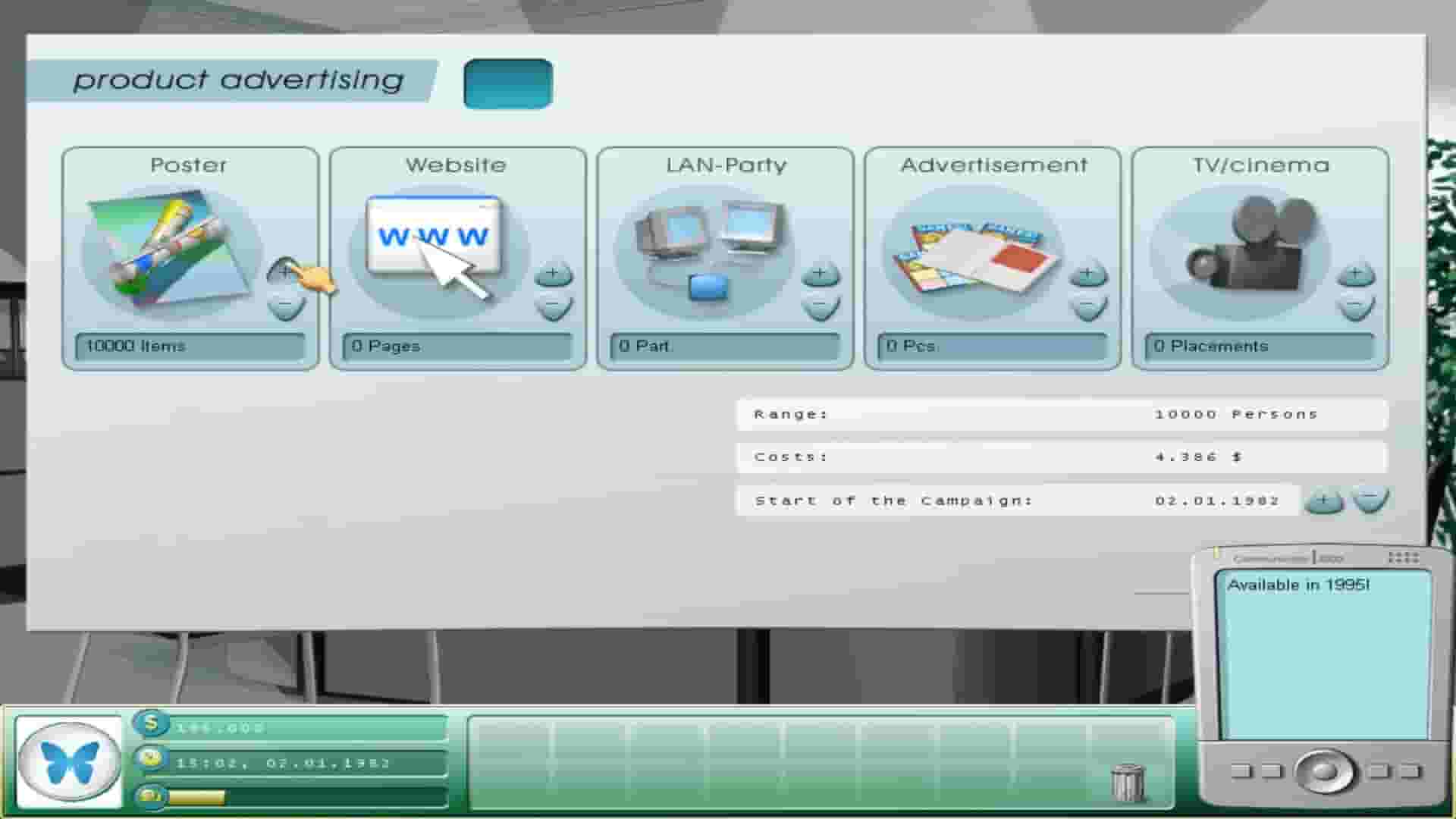
Task: Decrease the Website pages with its minus button
Action: 552,307
